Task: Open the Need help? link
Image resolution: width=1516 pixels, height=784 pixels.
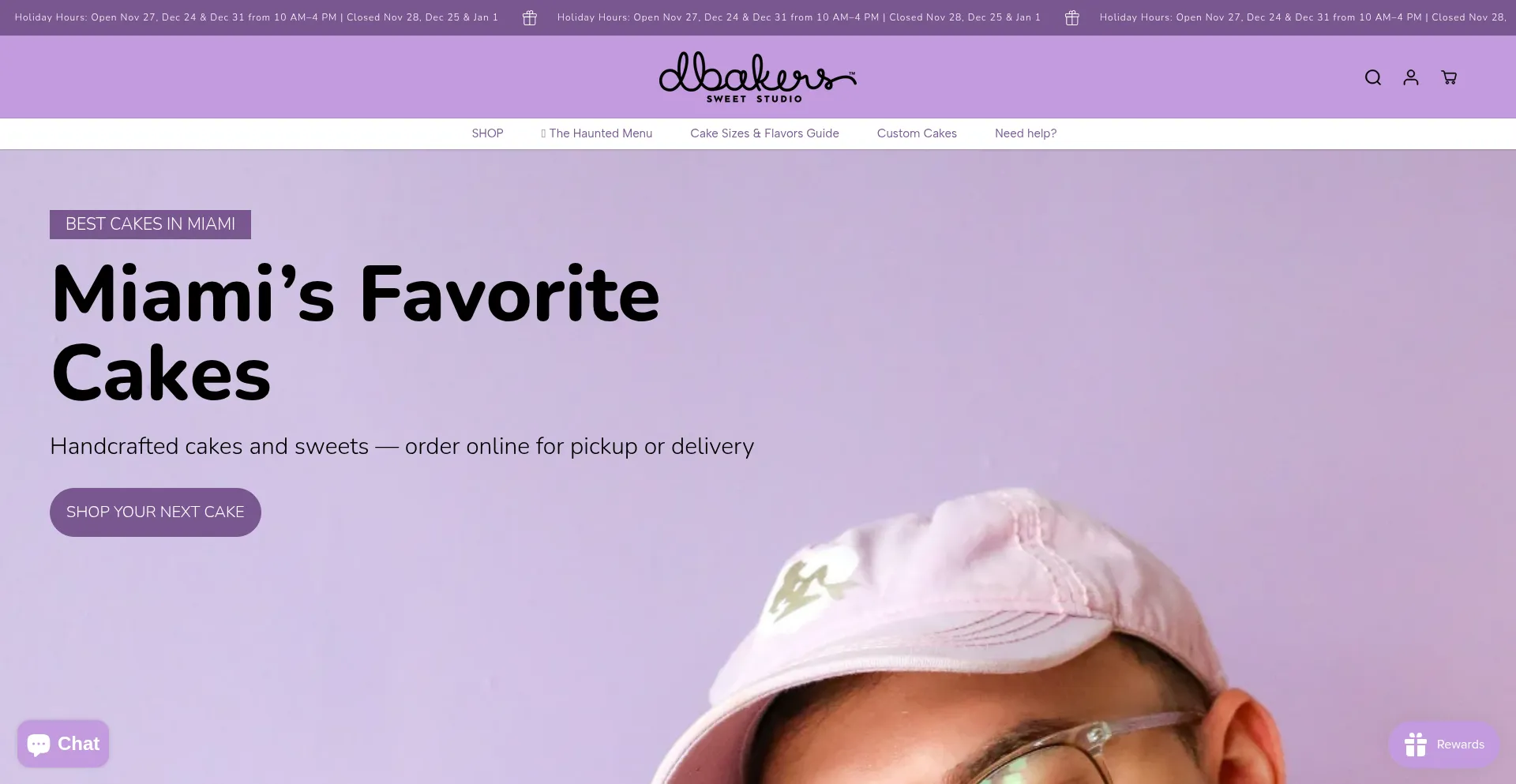Action: (1026, 133)
